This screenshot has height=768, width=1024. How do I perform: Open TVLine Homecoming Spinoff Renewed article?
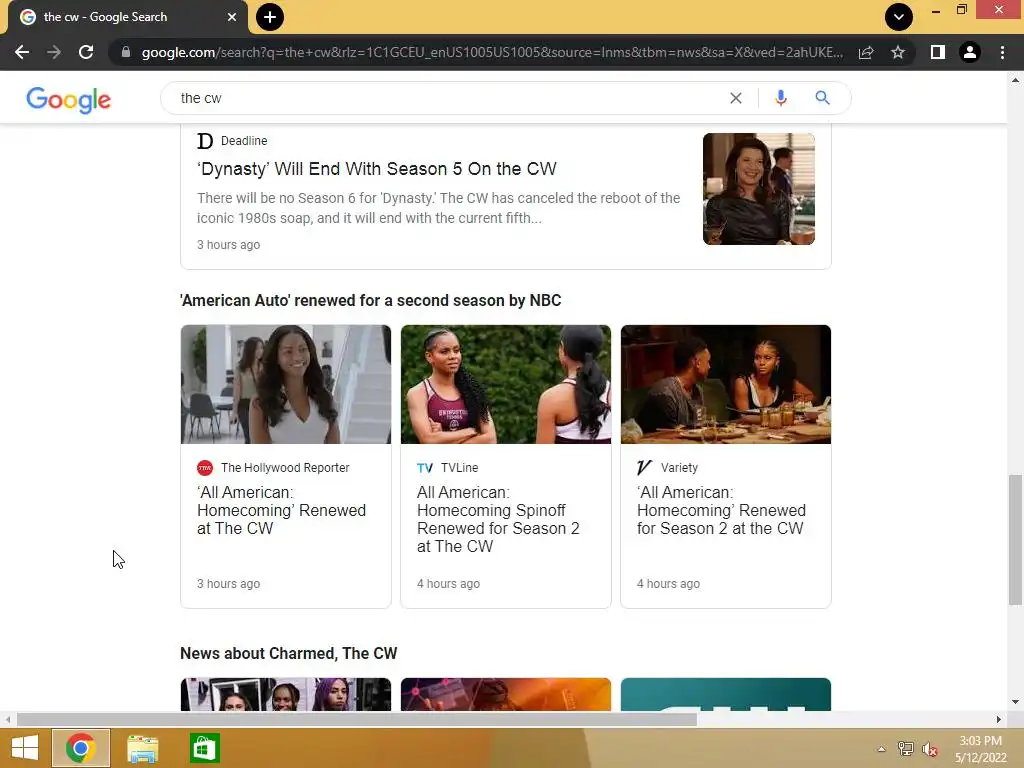click(498, 519)
